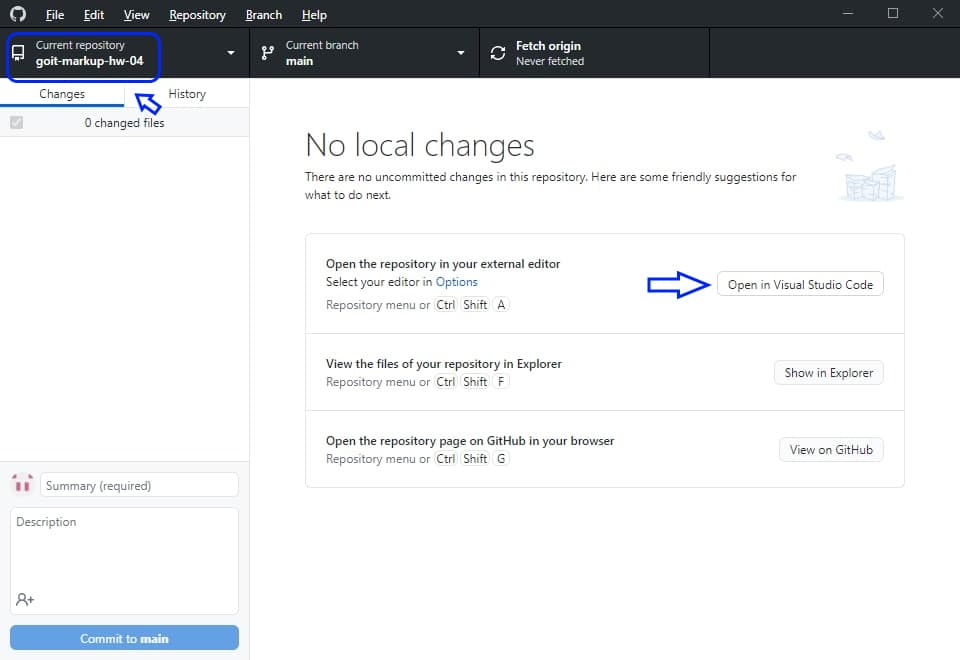Click the G key hint in GitHub shortcut
The width and height of the screenshot is (960, 660).
coord(501,459)
